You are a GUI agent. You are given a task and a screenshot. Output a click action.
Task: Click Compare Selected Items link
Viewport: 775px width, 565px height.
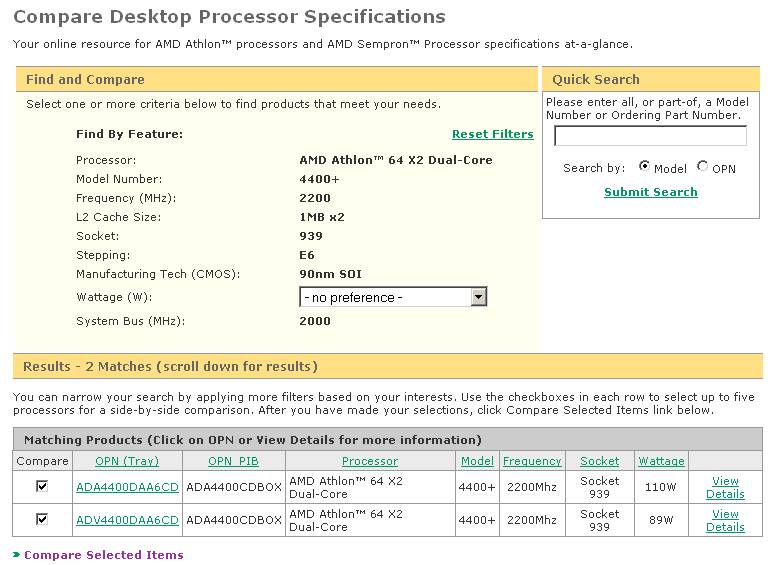(x=103, y=555)
